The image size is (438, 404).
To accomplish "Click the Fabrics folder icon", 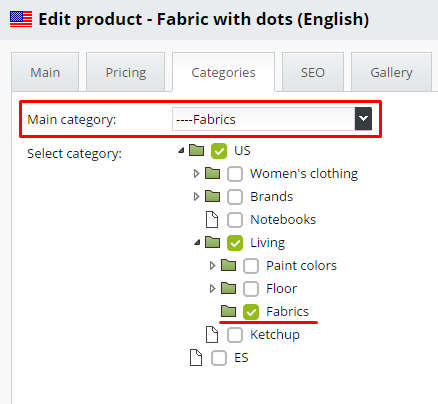I will (x=228, y=311).
